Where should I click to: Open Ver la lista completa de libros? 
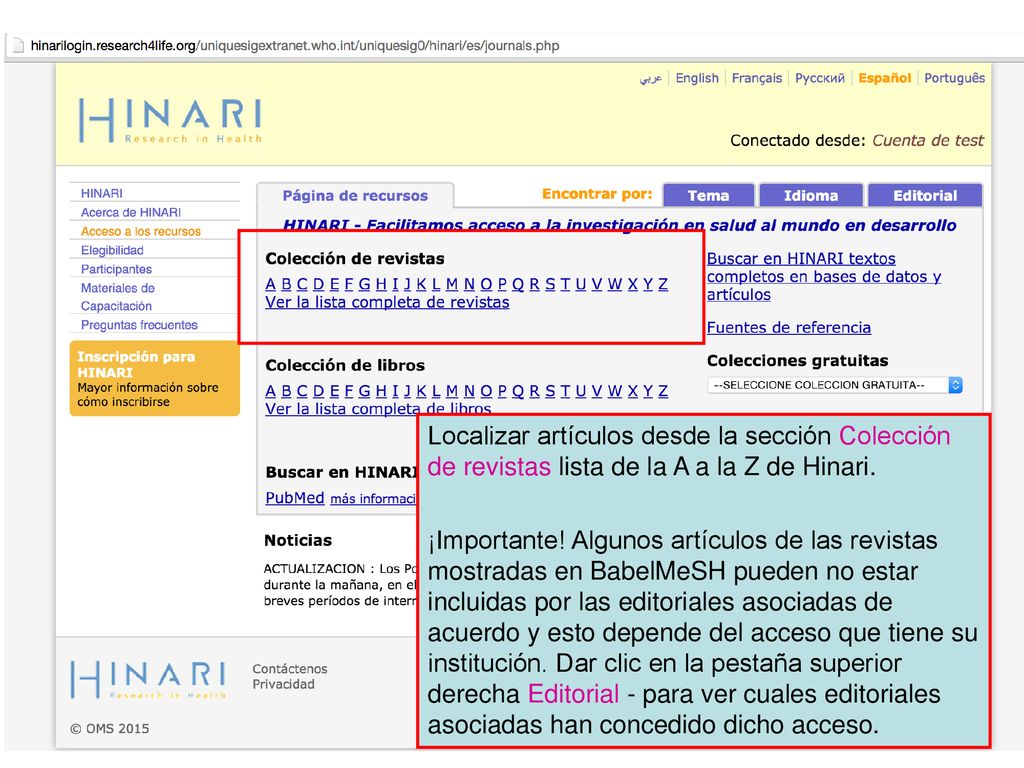(x=378, y=409)
